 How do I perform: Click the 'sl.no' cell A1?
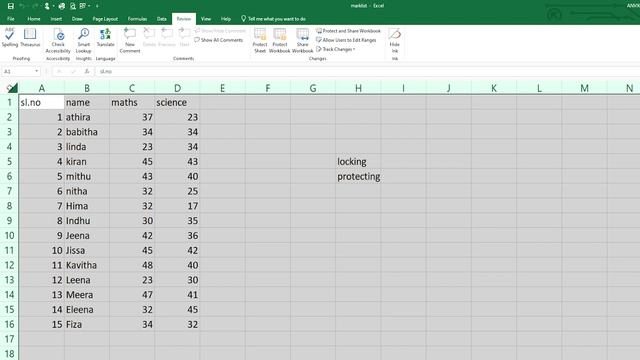click(42, 102)
